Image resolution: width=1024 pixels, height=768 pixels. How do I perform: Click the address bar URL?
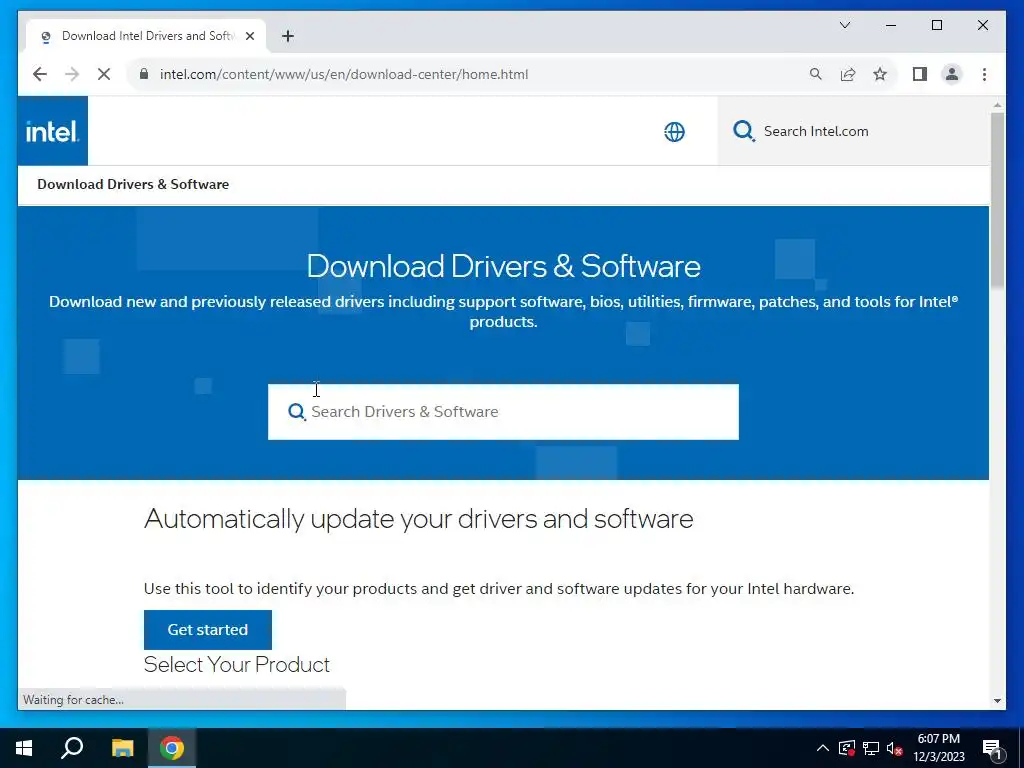click(x=344, y=74)
